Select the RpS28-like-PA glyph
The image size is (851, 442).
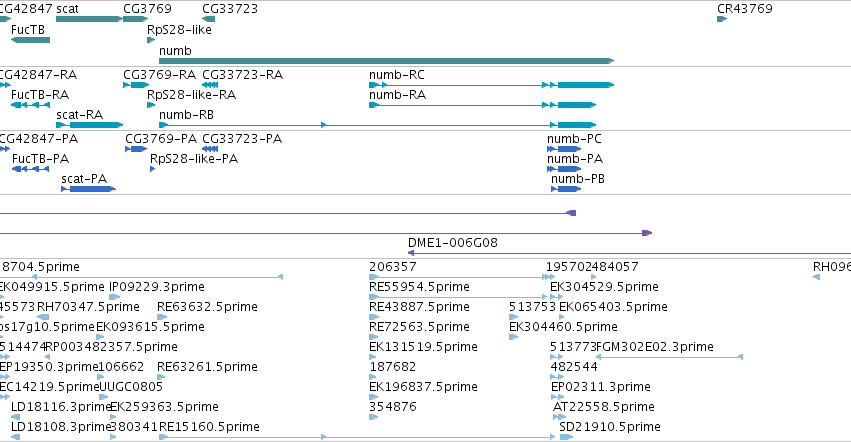tap(153, 169)
